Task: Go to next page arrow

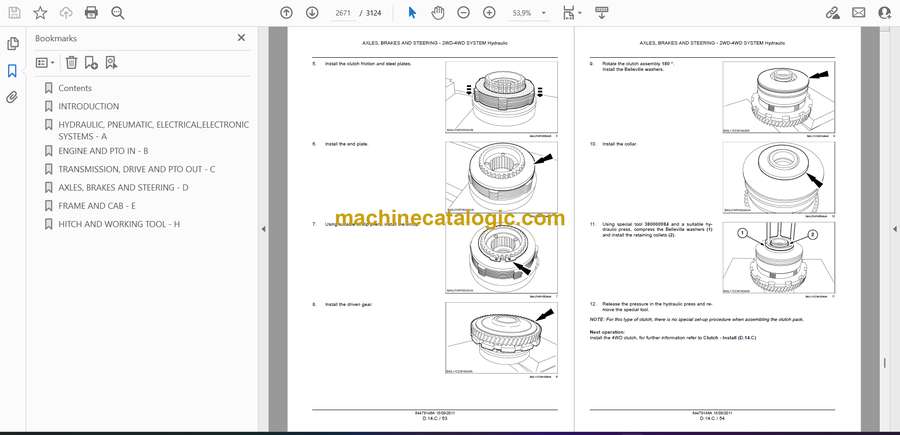Action: click(312, 13)
